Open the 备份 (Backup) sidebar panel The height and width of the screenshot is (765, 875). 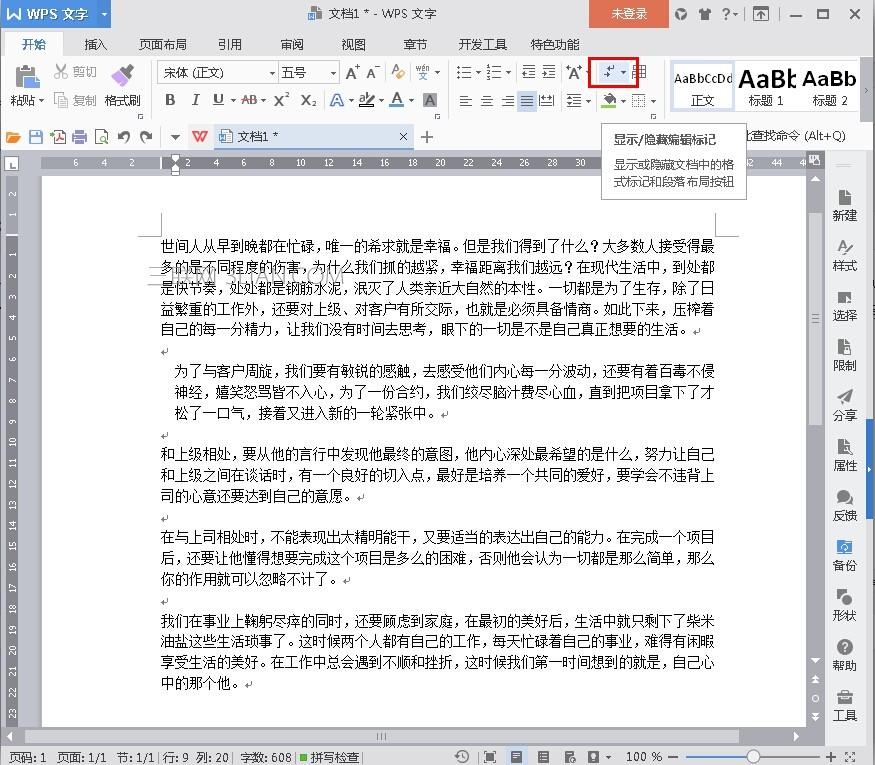click(844, 553)
